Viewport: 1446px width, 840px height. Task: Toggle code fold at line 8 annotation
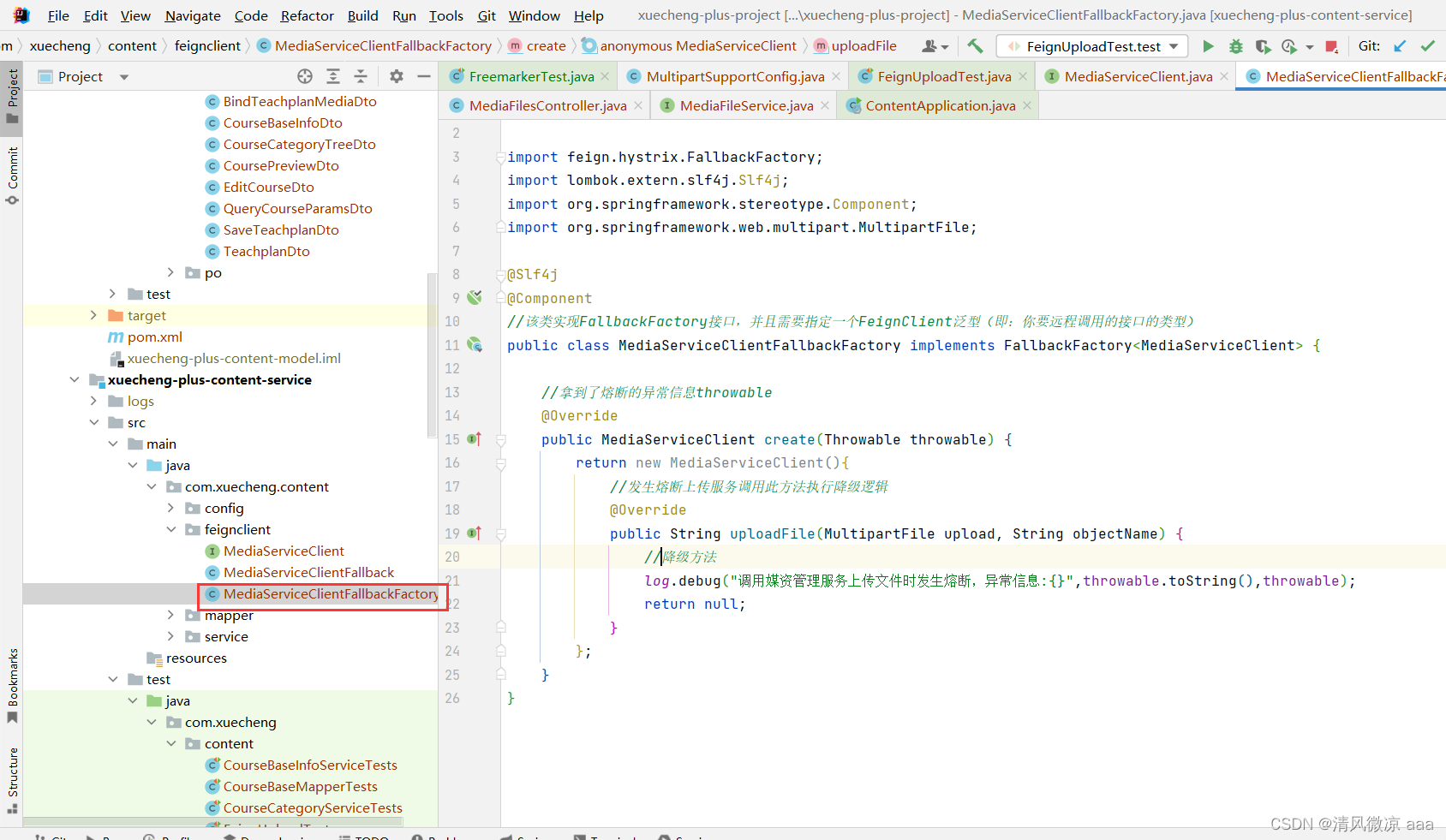coord(500,275)
